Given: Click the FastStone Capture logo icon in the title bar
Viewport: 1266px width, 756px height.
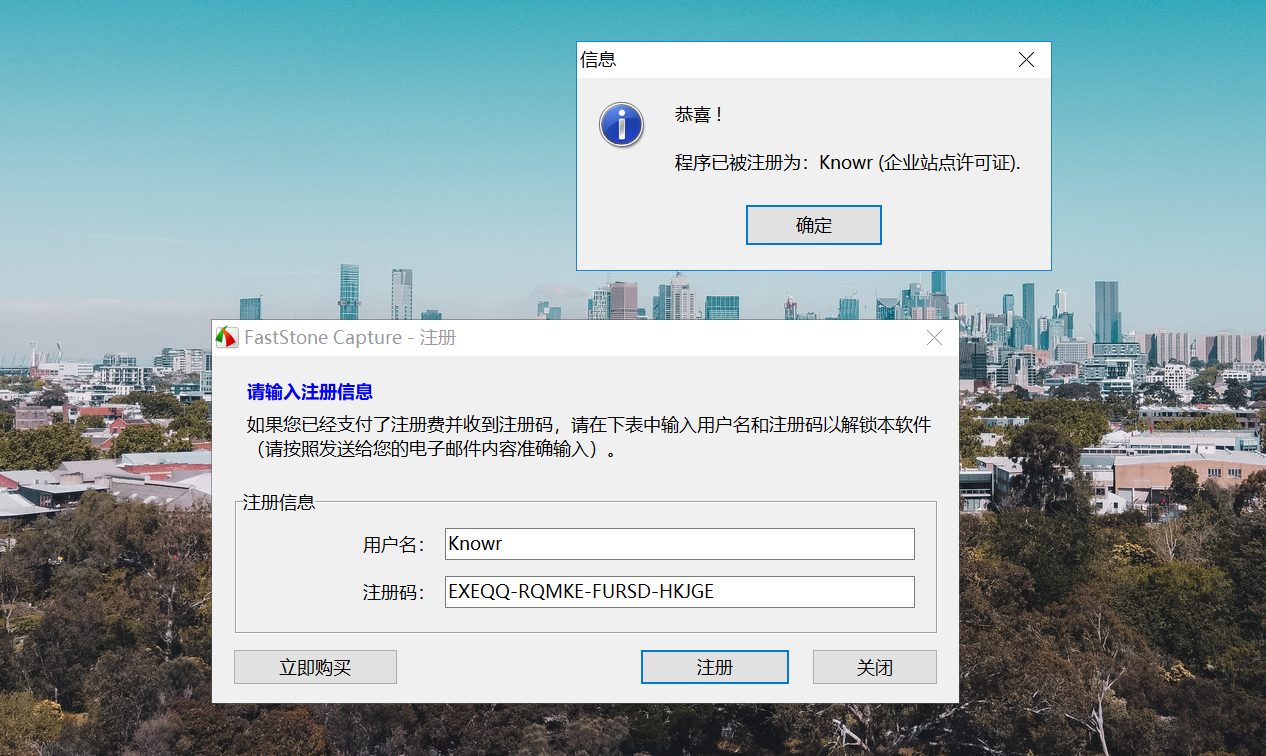Looking at the screenshot, I should click(x=227, y=338).
